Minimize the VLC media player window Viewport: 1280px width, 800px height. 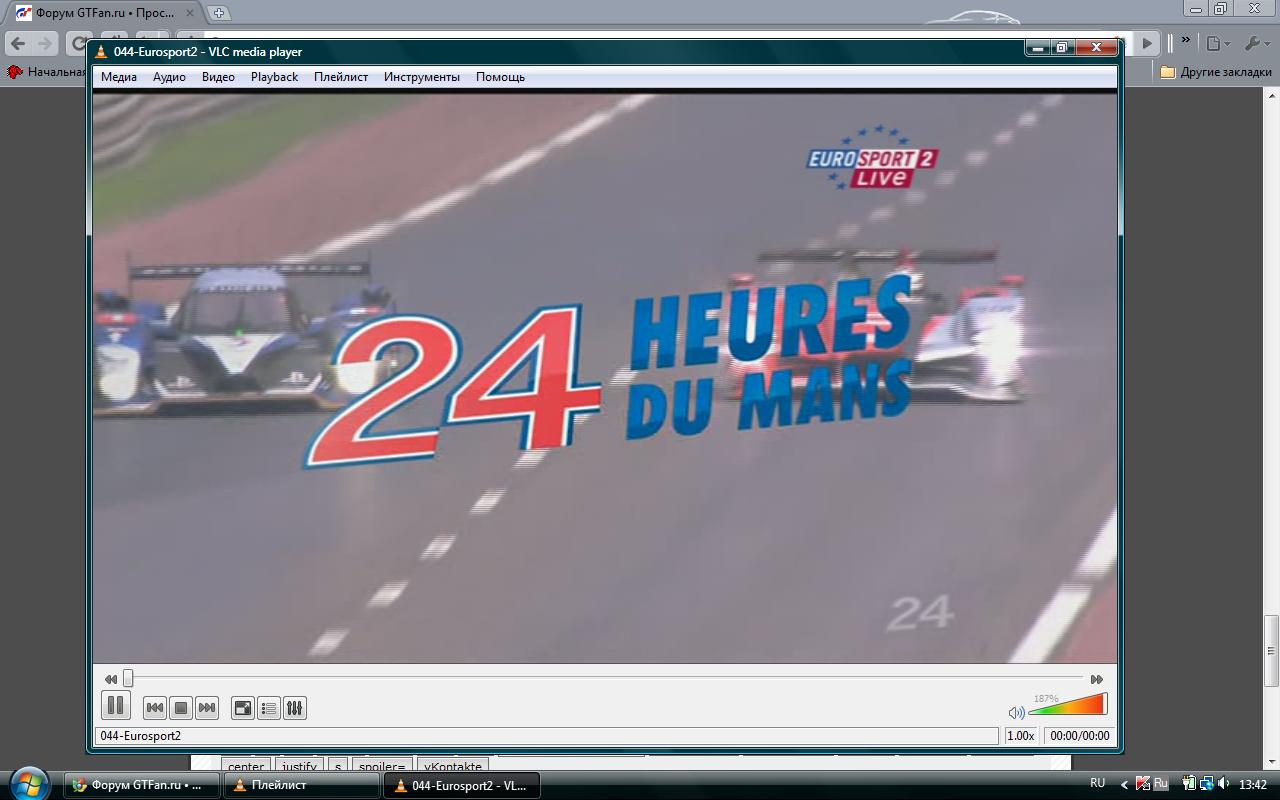click(1038, 47)
